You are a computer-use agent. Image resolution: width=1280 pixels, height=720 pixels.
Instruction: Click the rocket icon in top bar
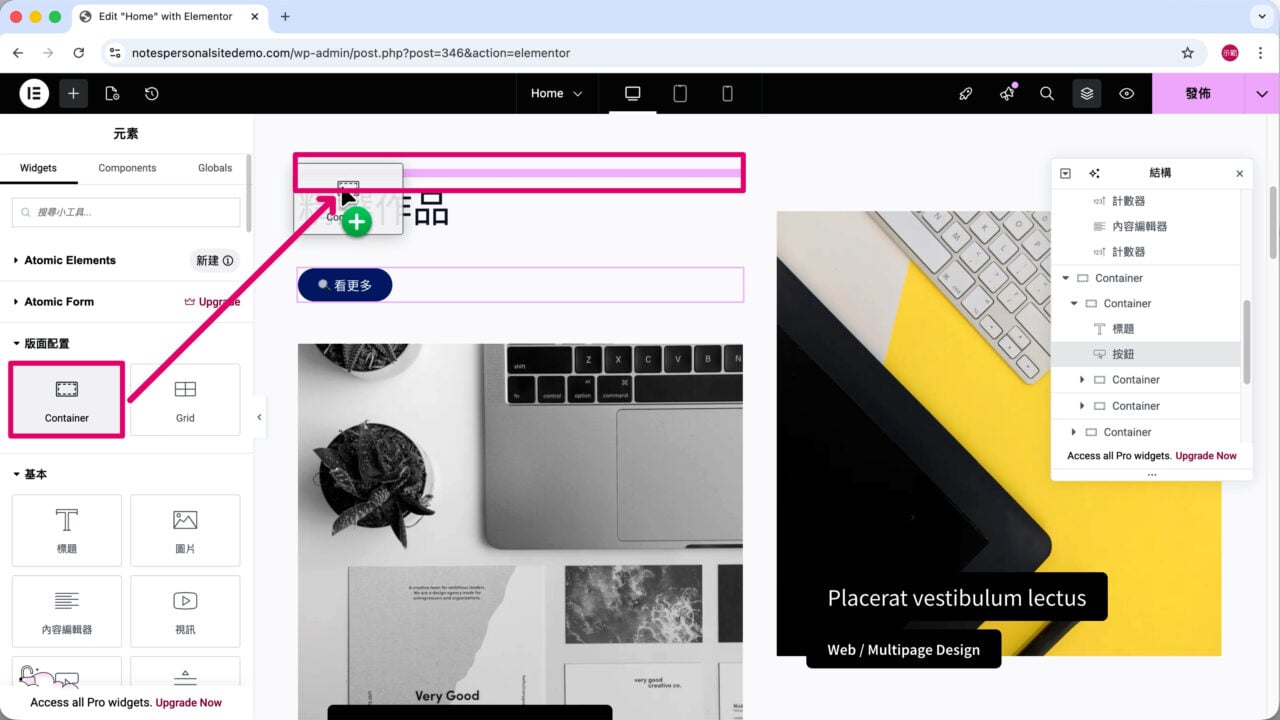pyautogui.click(x=965, y=93)
